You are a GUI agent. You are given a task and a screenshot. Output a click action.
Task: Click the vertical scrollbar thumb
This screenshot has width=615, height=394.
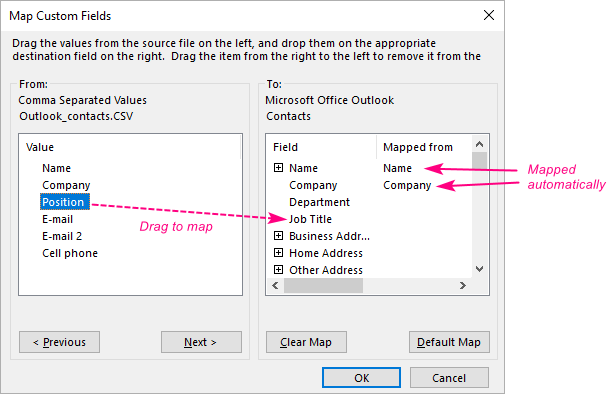[x=479, y=161]
